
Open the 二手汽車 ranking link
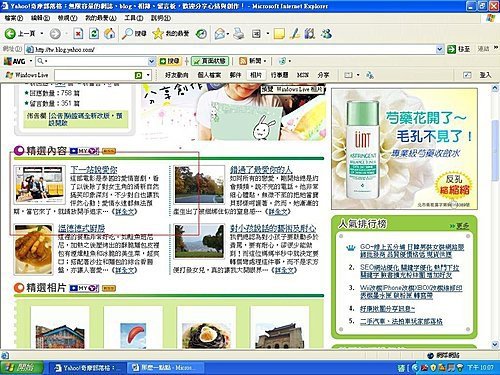click(x=401, y=321)
